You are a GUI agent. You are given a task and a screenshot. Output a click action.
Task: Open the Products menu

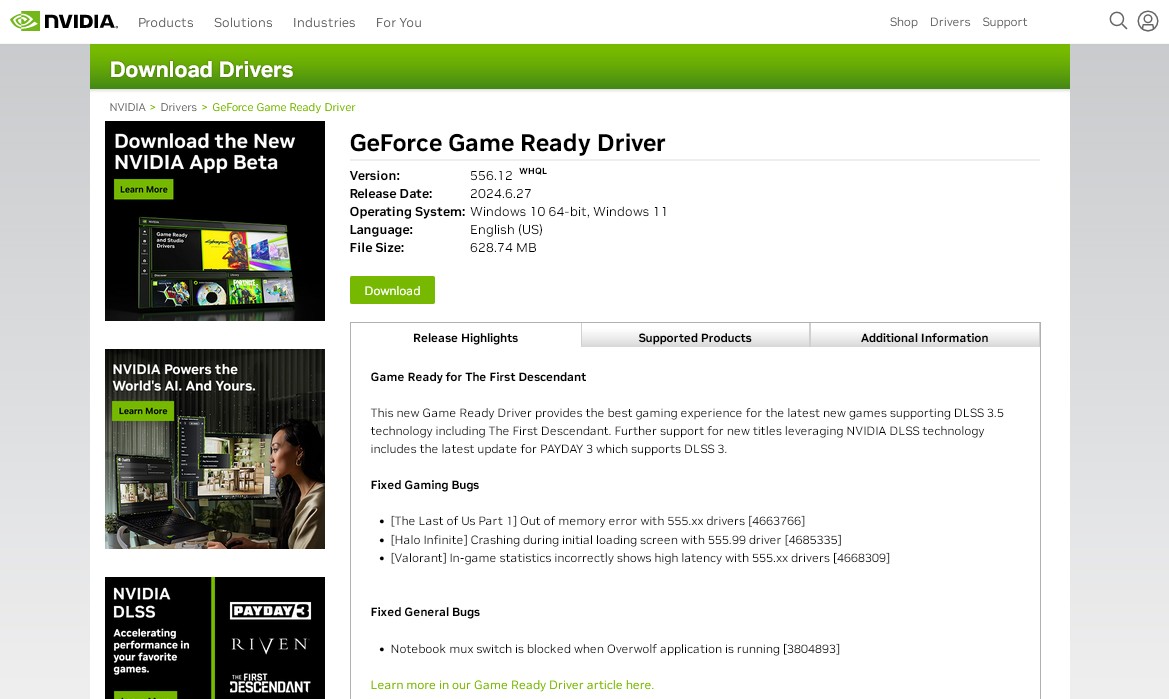[166, 22]
